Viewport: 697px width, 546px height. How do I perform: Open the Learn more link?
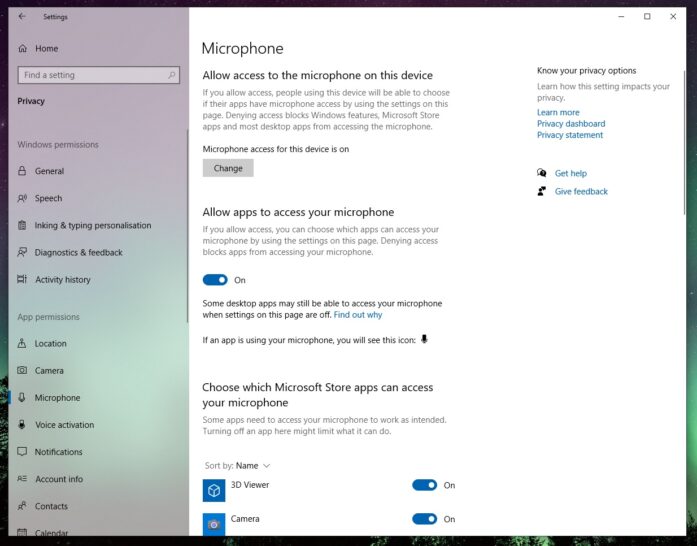coord(558,112)
